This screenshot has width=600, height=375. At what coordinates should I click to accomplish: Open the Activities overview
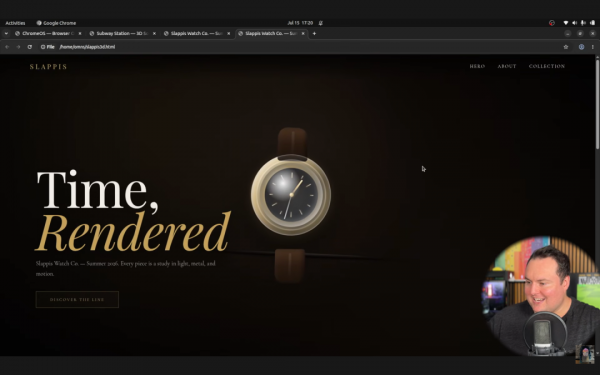coord(15,23)
